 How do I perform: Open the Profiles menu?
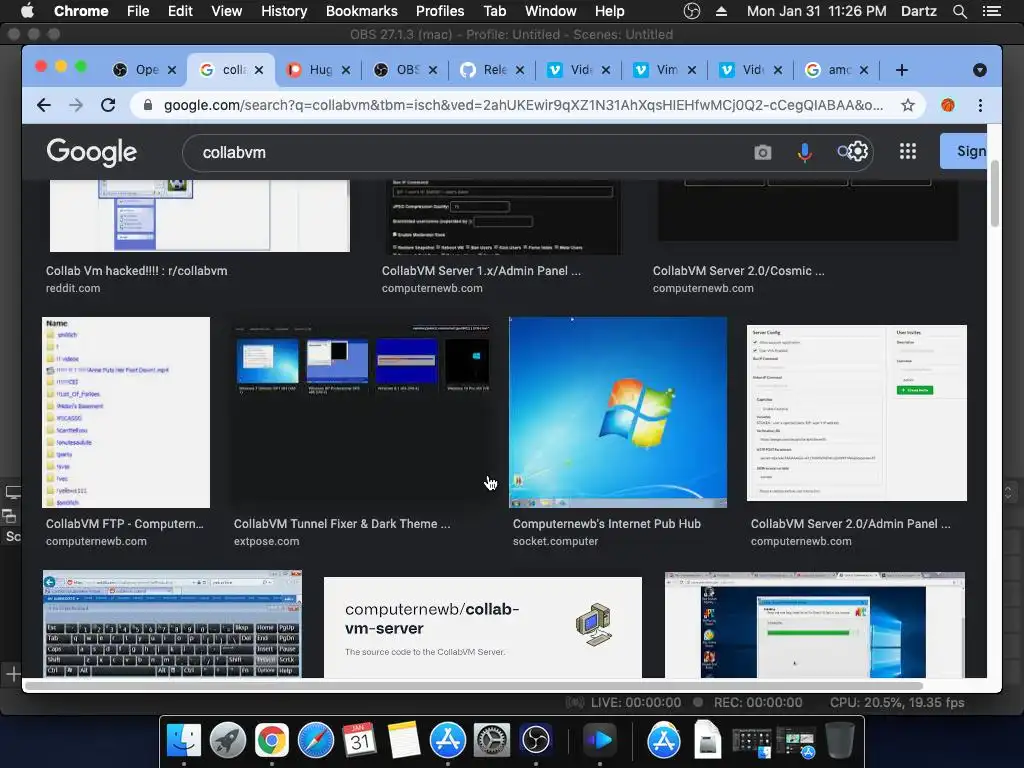tap(440, 11)
